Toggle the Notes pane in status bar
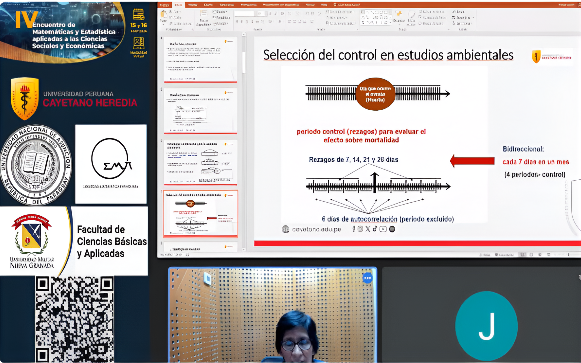This screenshot has width=581, height=363. pyautogui.click(x=485, y=254)
